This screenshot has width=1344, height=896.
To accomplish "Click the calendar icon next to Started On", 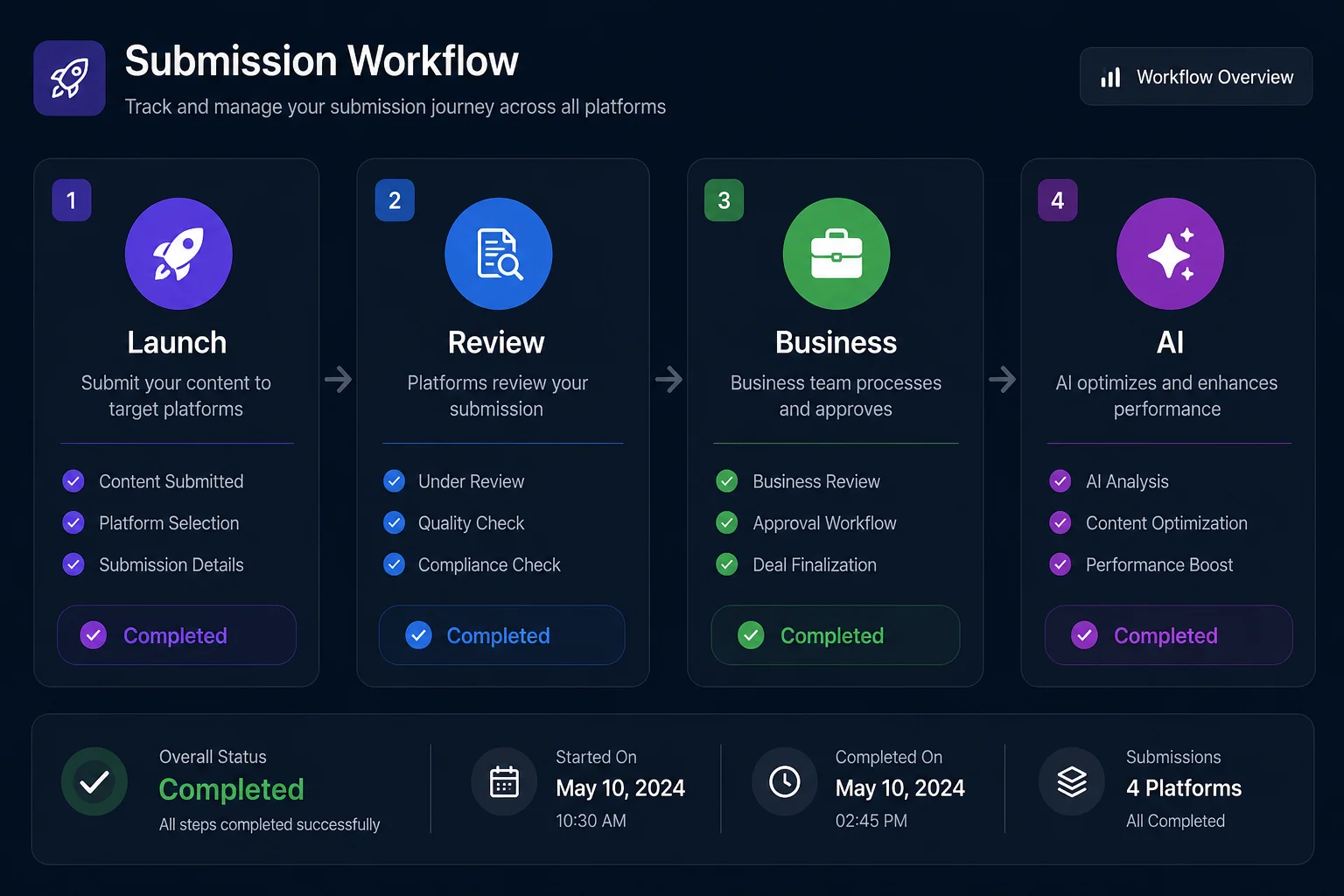I will point(505,781).
